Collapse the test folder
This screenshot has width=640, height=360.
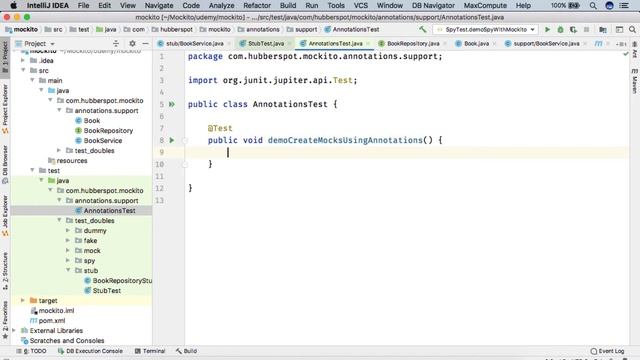(32, 170)
